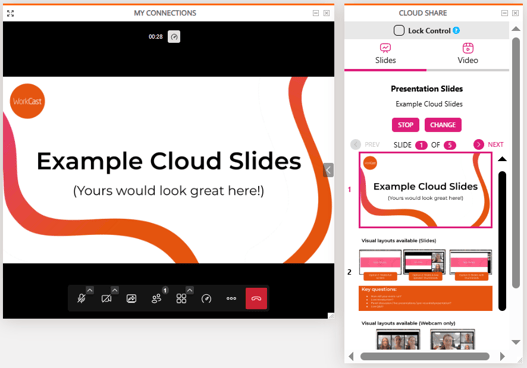This screenshot has width=527, height=368.
Task: Click Cloud Share panel scroll down arrow
Action: coord(516,342)
